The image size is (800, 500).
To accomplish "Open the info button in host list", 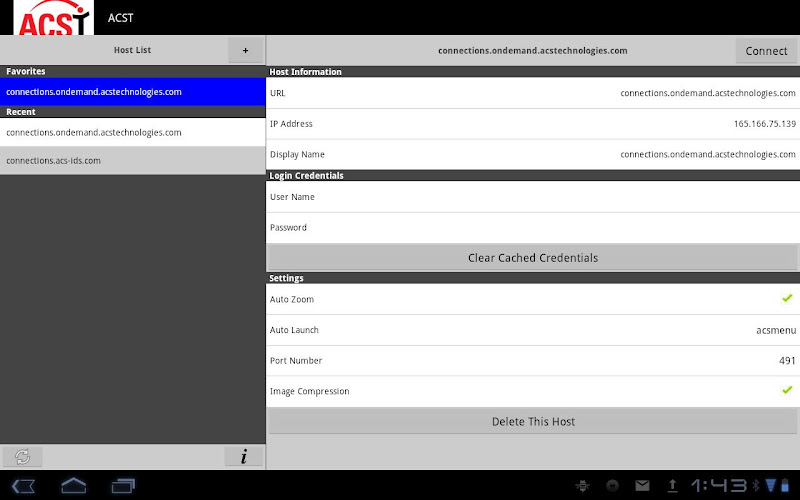I will 244,456.
